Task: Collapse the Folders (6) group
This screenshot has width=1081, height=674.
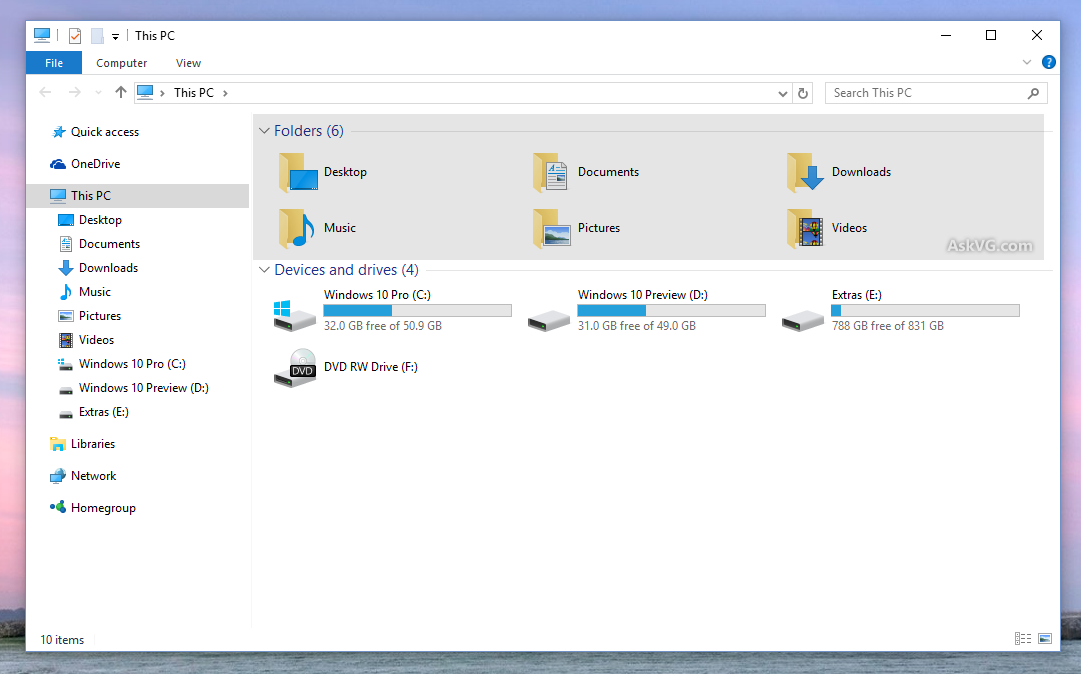Action: coord(264,131)
